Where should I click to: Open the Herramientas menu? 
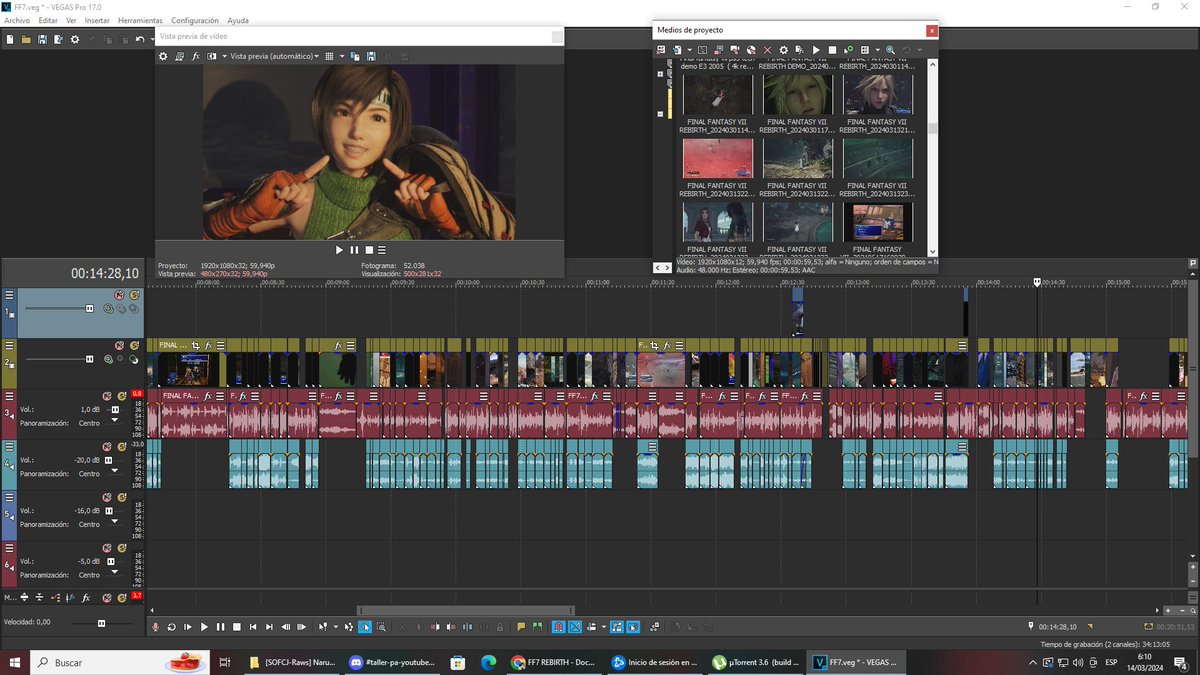140,20
